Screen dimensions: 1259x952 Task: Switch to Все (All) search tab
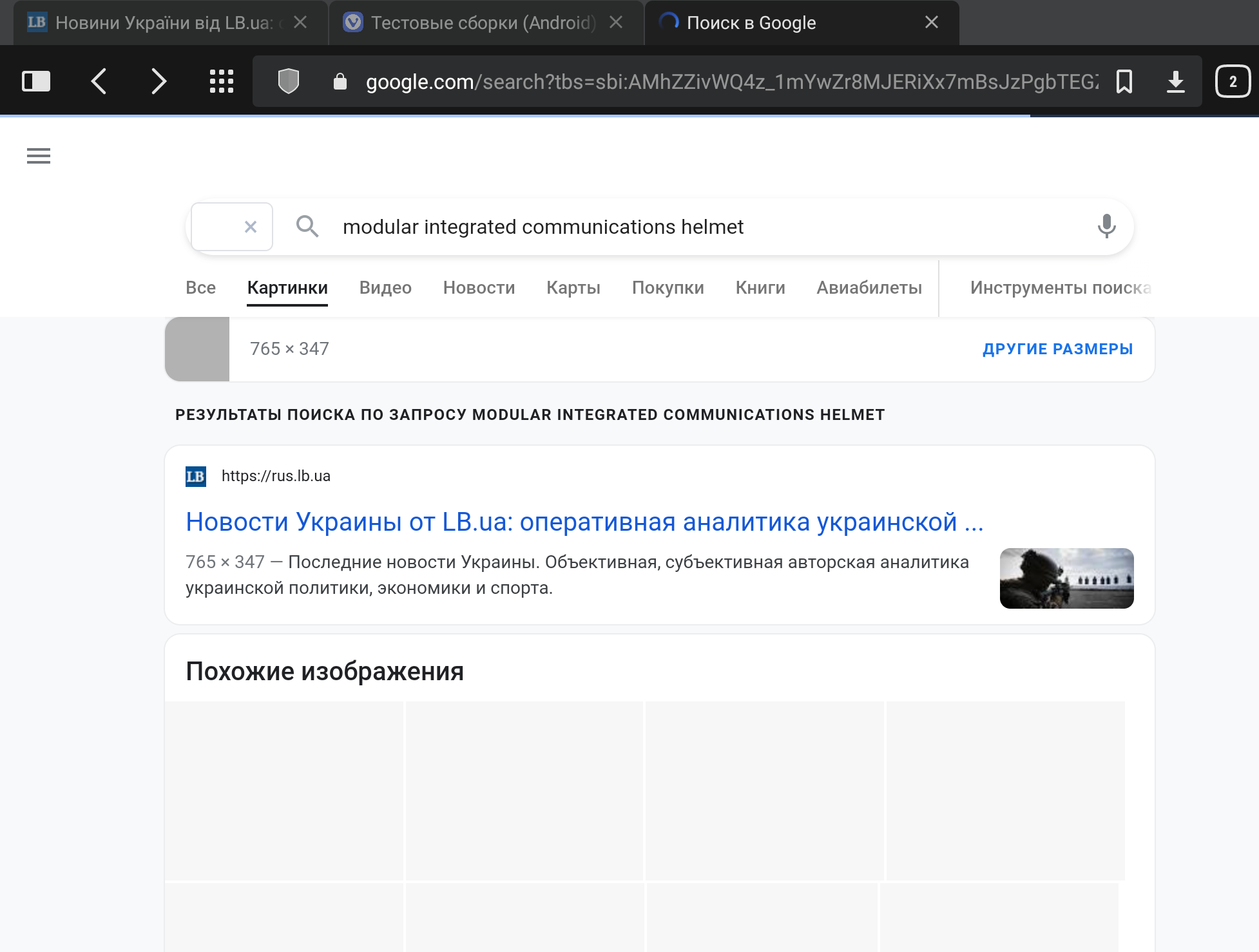(201, 288)
